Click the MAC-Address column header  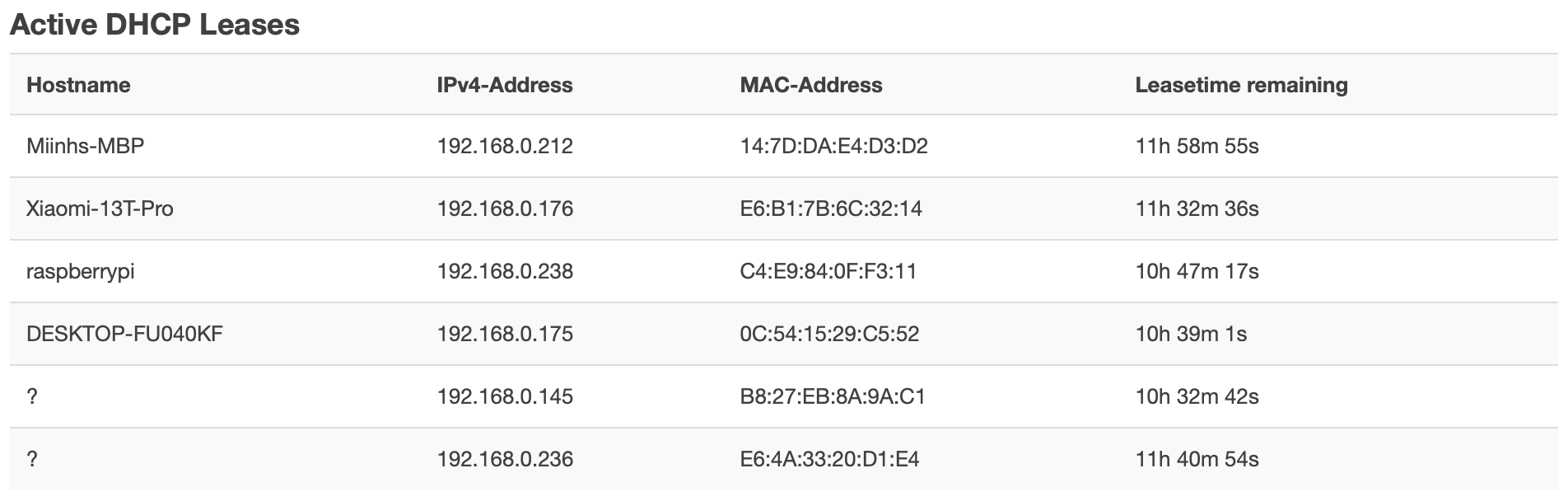coord(810,85)
